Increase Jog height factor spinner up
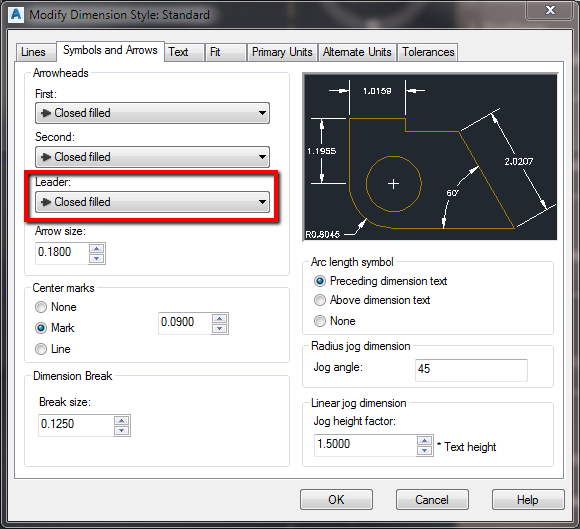This screenshot has width=580, height=529. [x=425, y=441]
